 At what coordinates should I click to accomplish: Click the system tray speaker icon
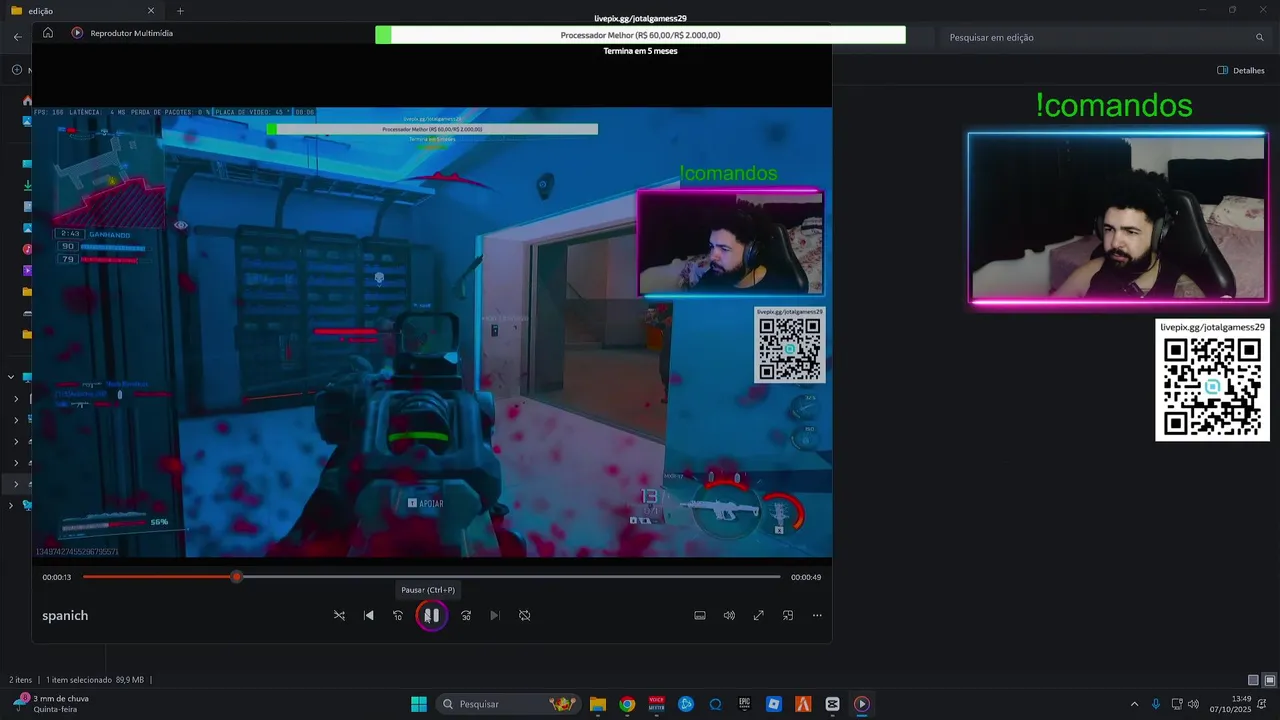[x=1193, y=704]
